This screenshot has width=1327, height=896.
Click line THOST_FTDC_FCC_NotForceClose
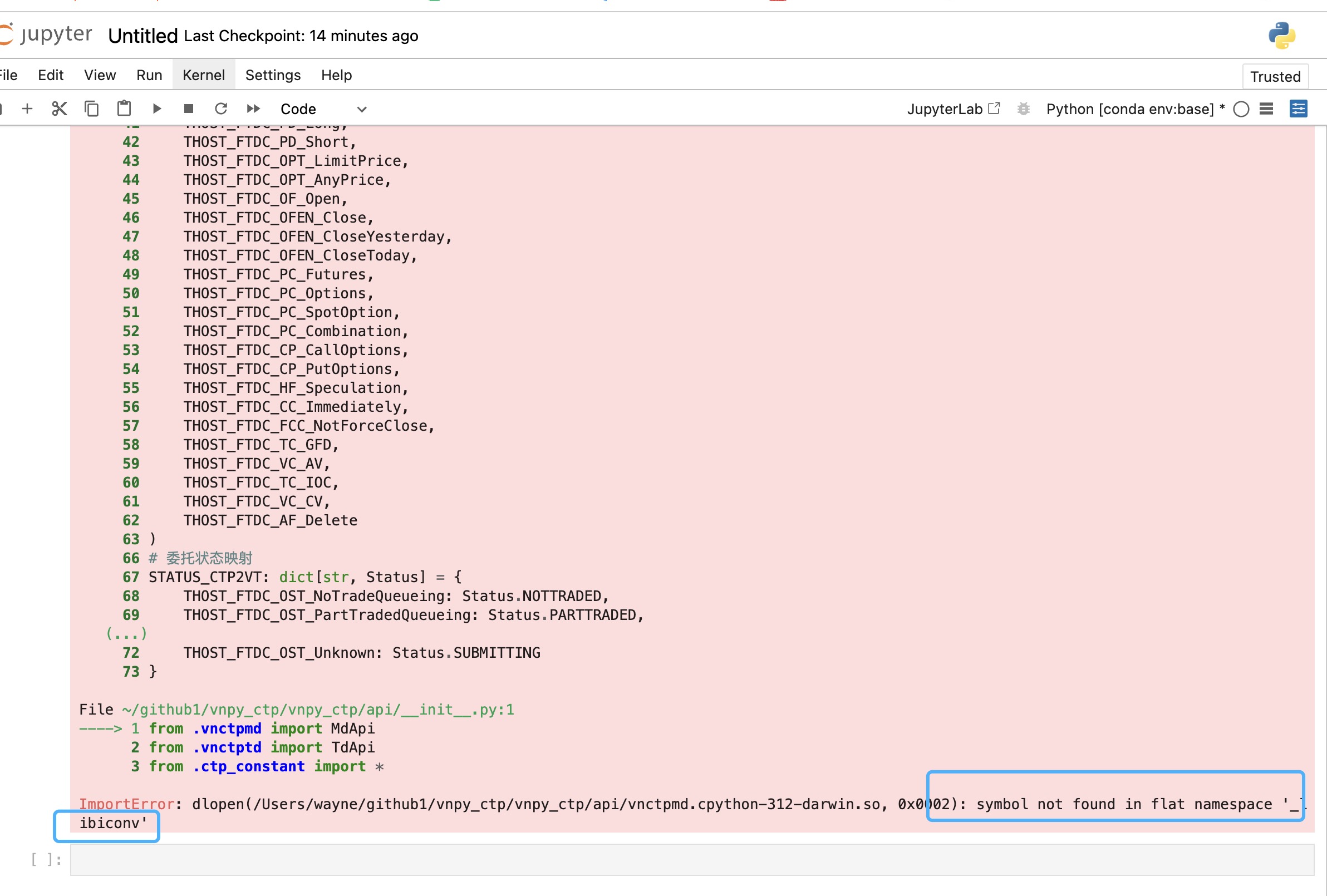click(309, 425)
